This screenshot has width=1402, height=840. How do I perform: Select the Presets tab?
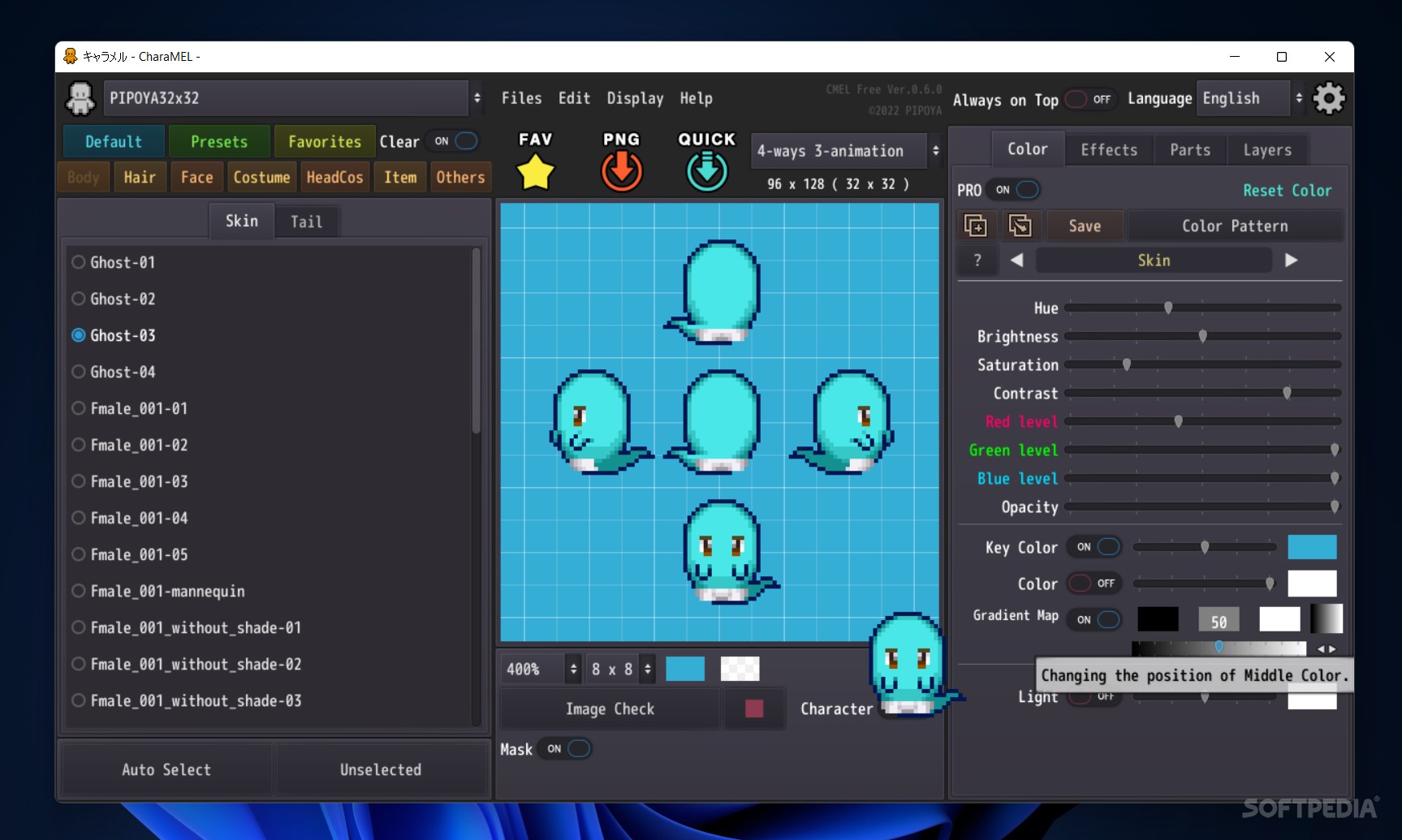(219, 142)
